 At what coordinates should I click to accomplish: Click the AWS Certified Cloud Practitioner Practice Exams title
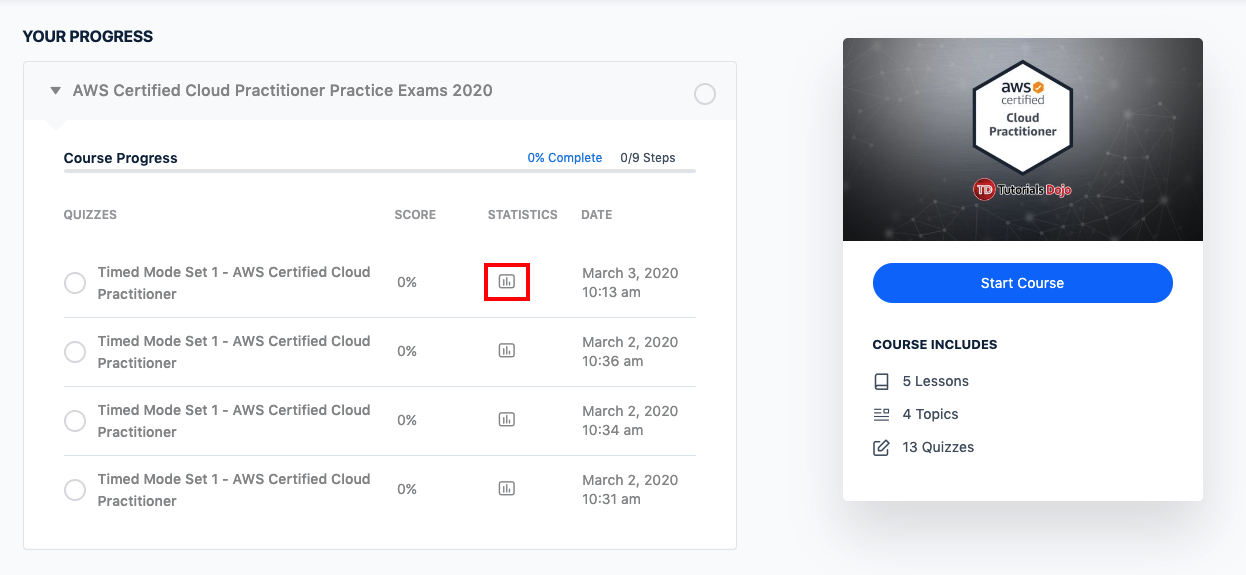click(282, 91)
